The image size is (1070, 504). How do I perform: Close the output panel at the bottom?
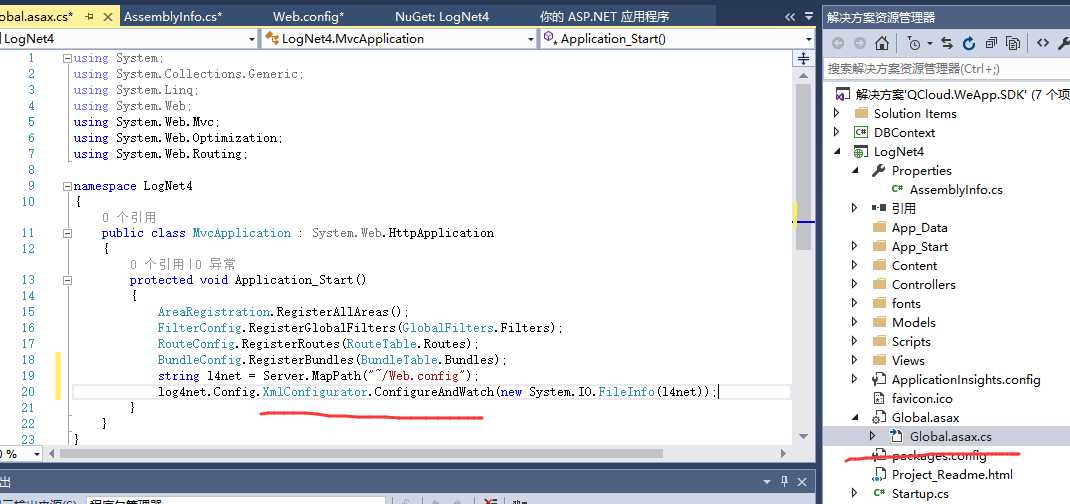(804, 481)
